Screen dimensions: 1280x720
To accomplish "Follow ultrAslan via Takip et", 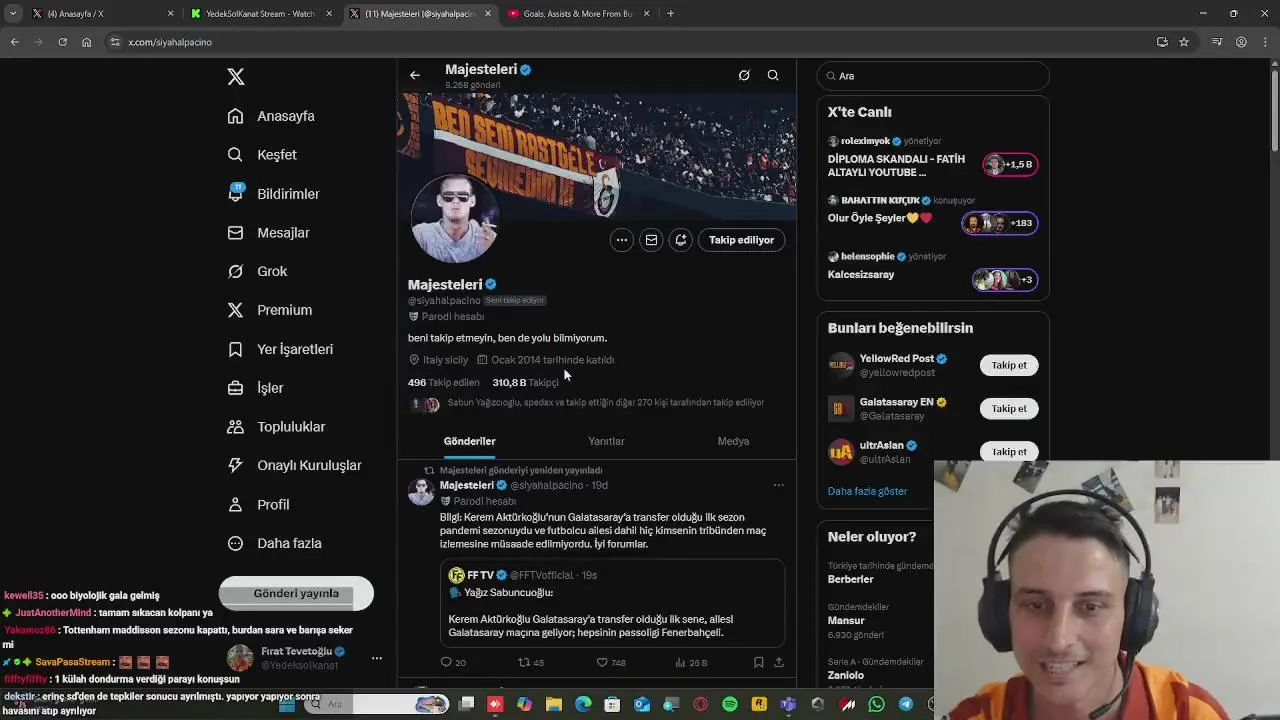I will 1009,451.
